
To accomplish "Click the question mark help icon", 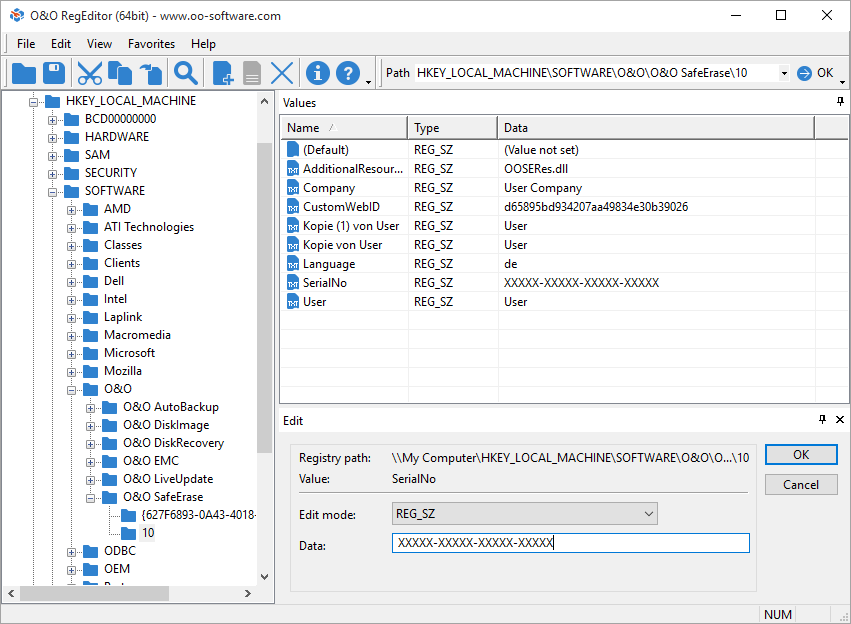I will [x=347, y=73].
